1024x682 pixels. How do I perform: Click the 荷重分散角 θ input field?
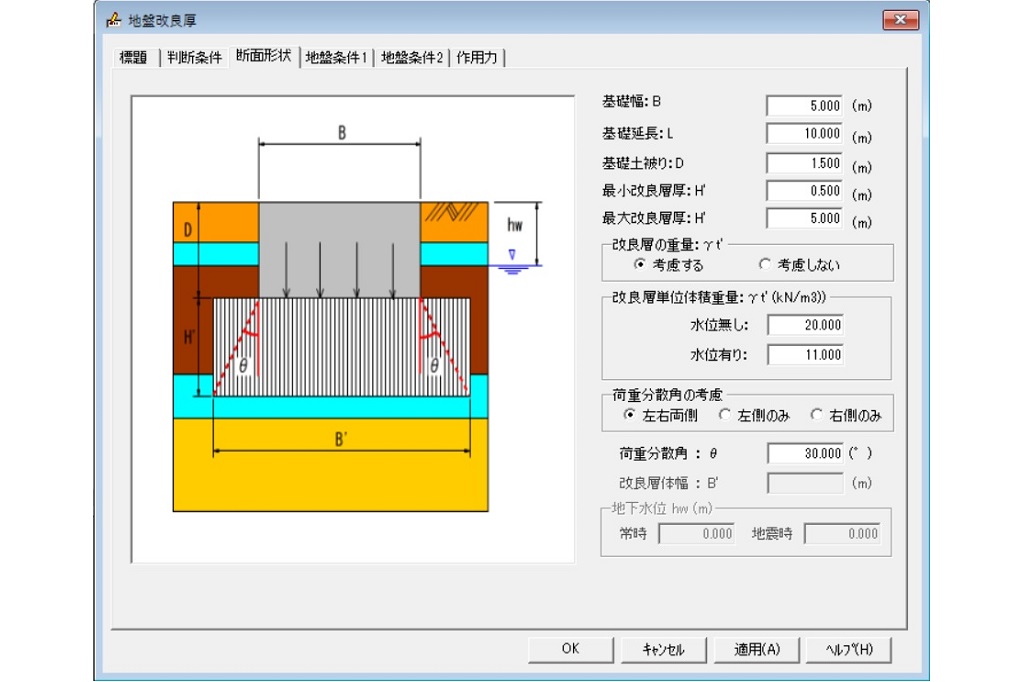[x=805, y=453]
